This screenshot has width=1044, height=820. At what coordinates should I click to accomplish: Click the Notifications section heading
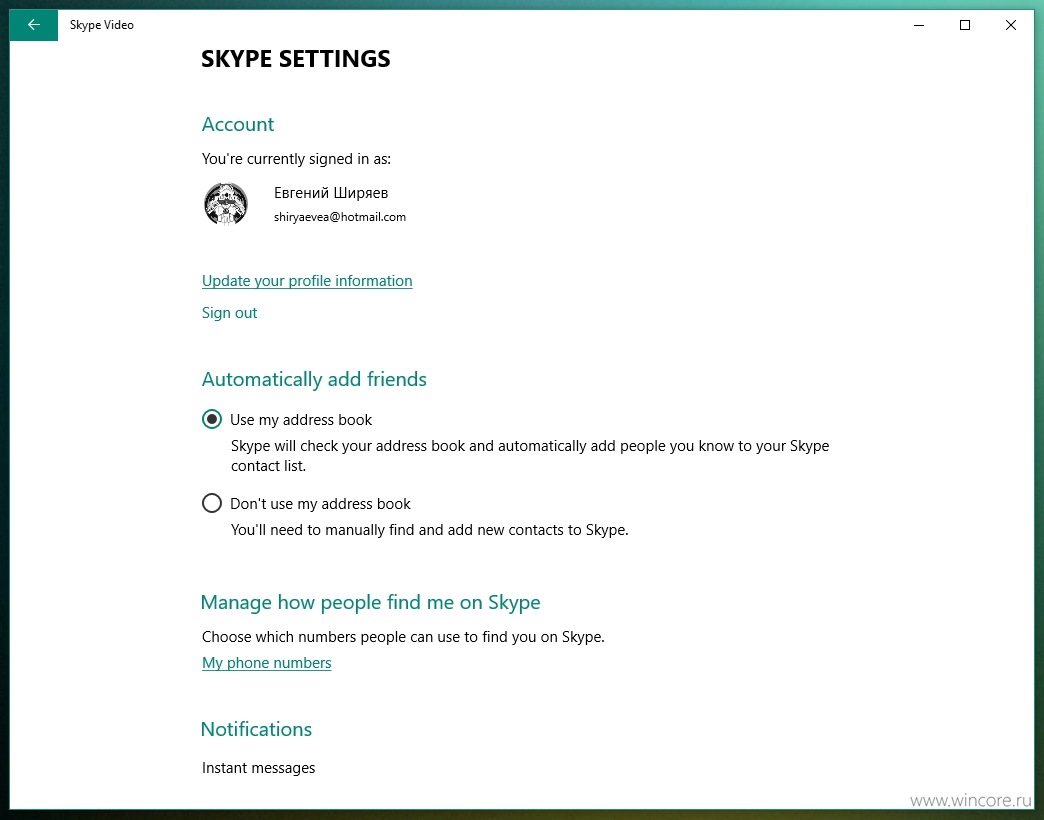tap(256, 729)
